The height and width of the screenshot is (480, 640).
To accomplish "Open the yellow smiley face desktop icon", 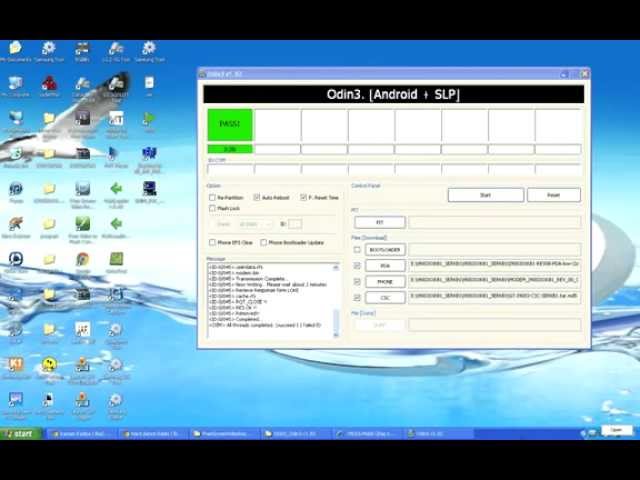I will click(49, 365).
